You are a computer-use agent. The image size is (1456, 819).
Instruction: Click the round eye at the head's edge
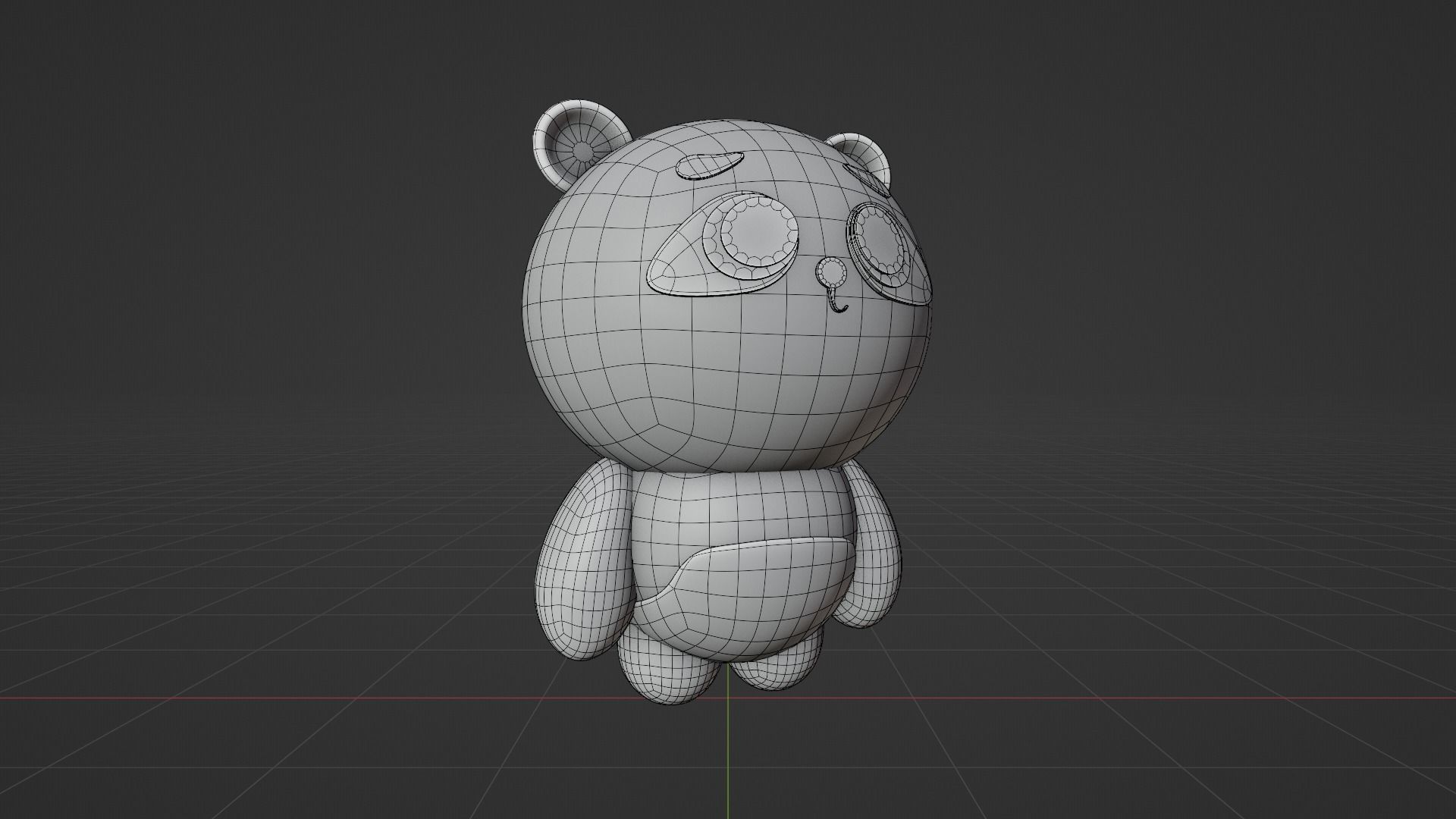pos(878,240)
